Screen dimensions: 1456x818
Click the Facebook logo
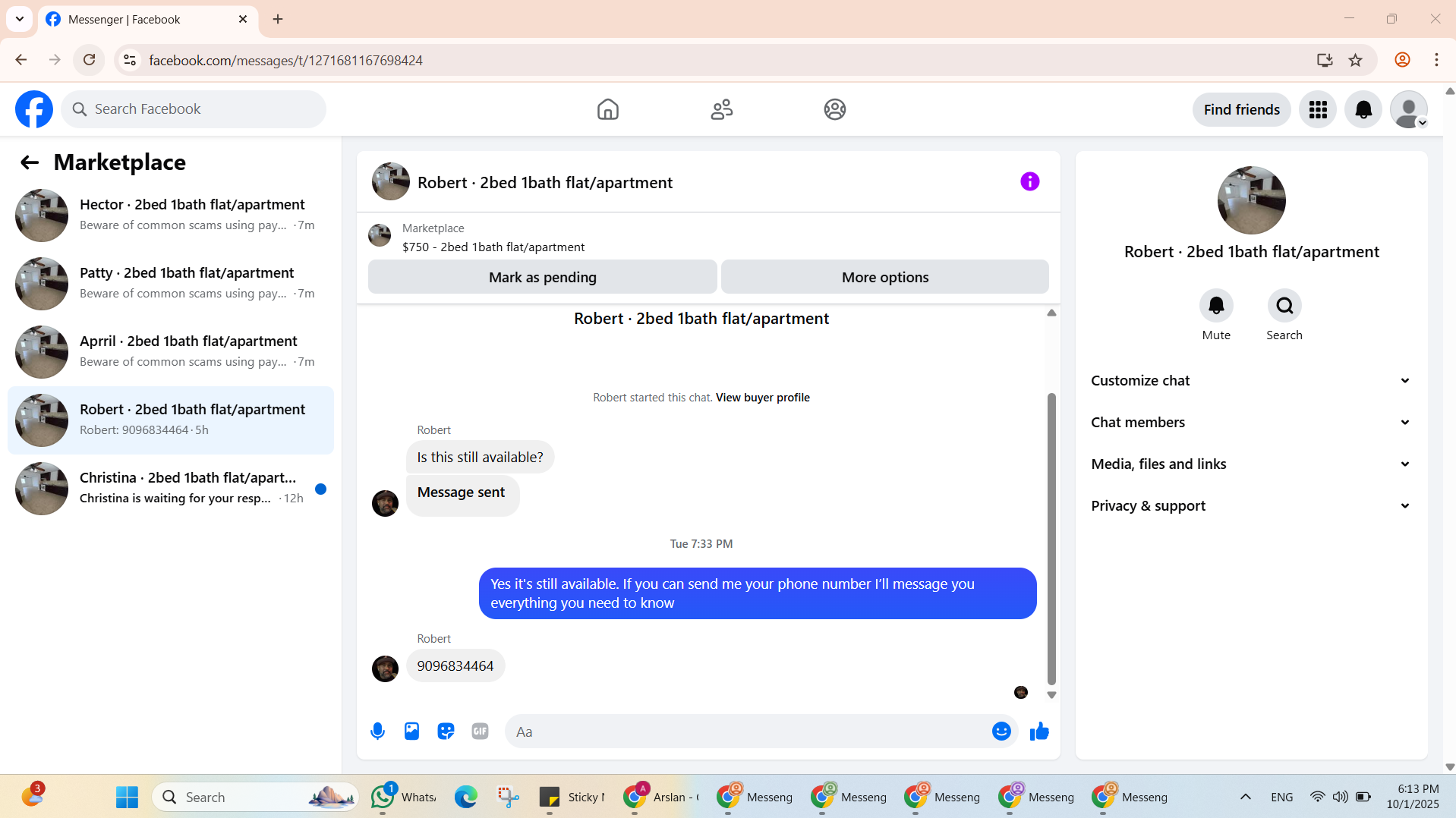coord(34,109)
